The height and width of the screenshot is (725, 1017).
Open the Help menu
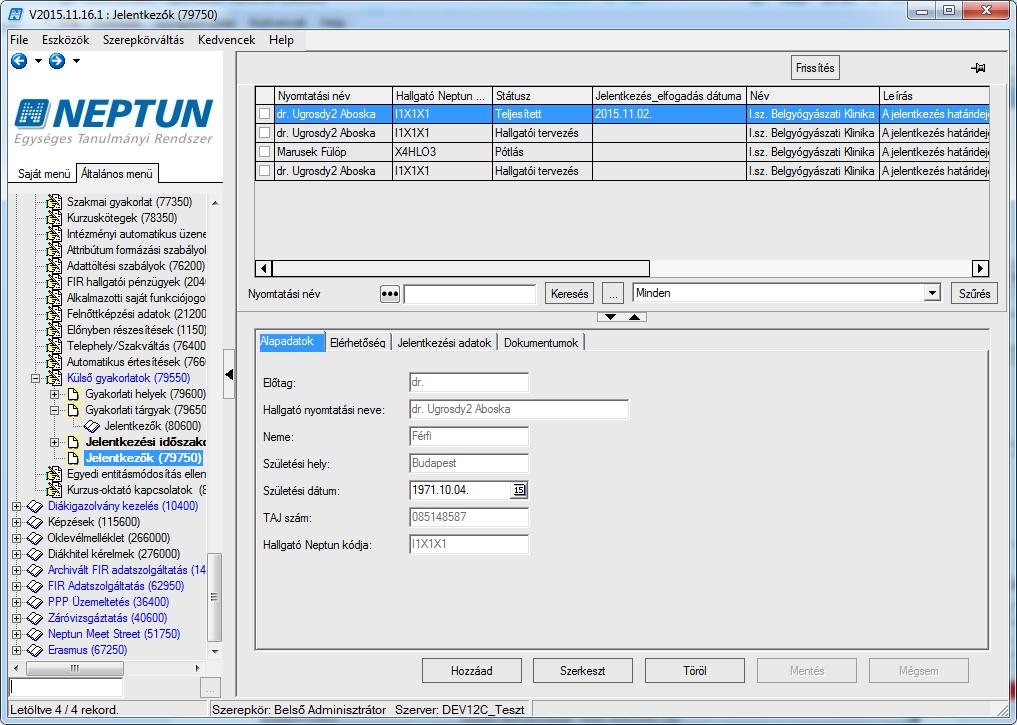click(281, 40)
